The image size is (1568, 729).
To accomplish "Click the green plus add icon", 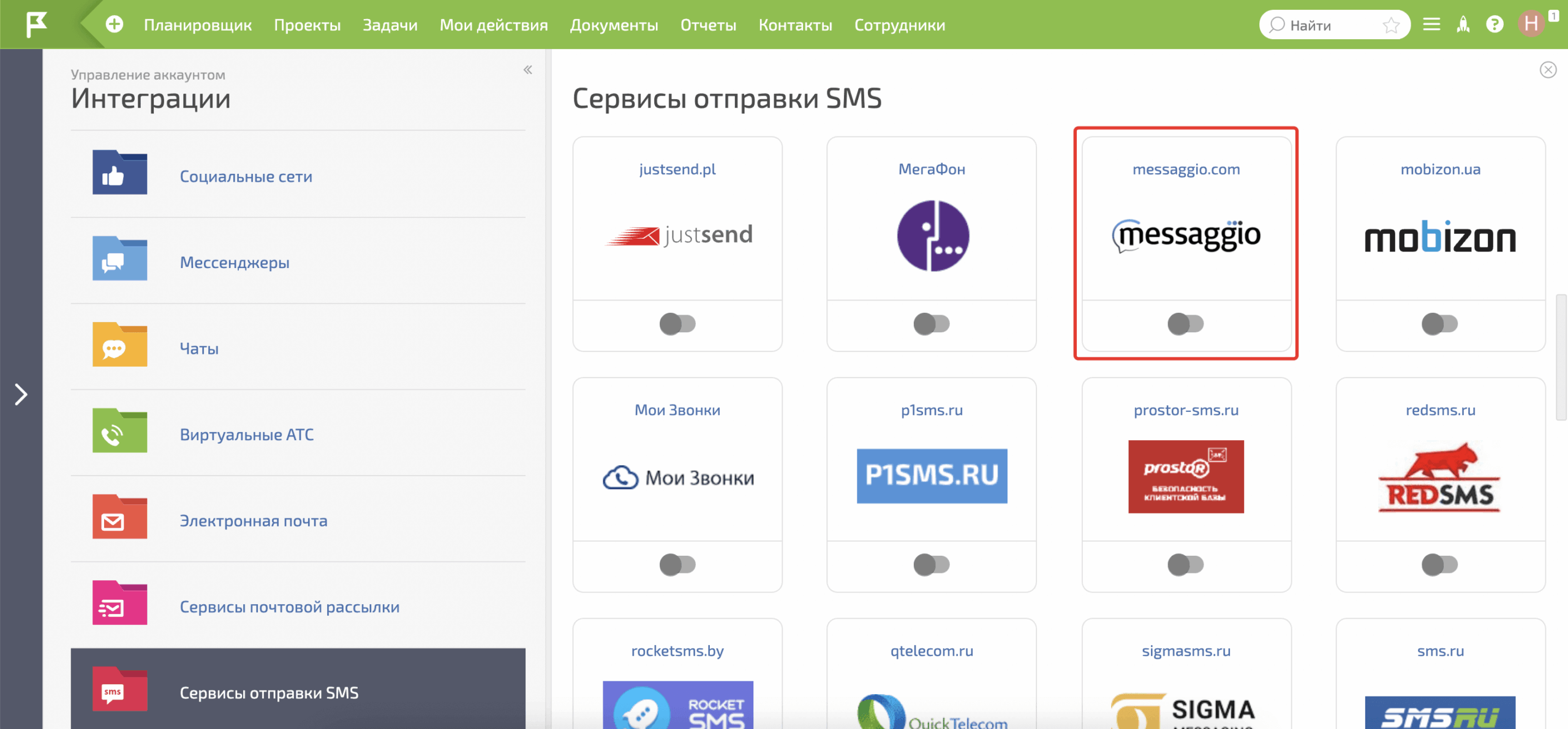I will point(115,24).
